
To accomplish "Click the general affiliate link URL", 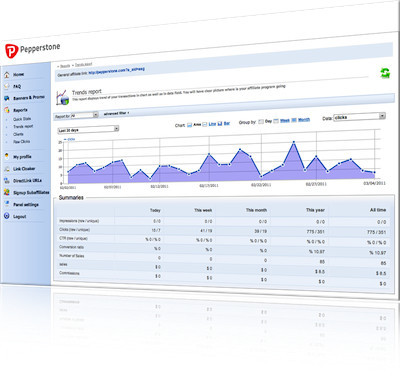I will (x=116, y=71).
